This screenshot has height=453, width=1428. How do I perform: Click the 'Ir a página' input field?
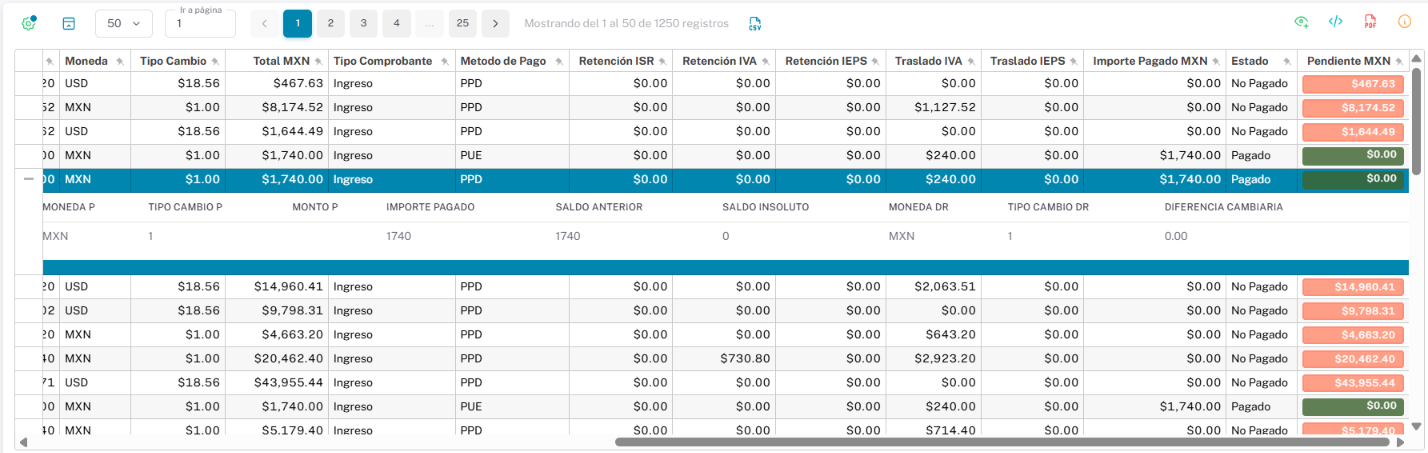(200, 24)
